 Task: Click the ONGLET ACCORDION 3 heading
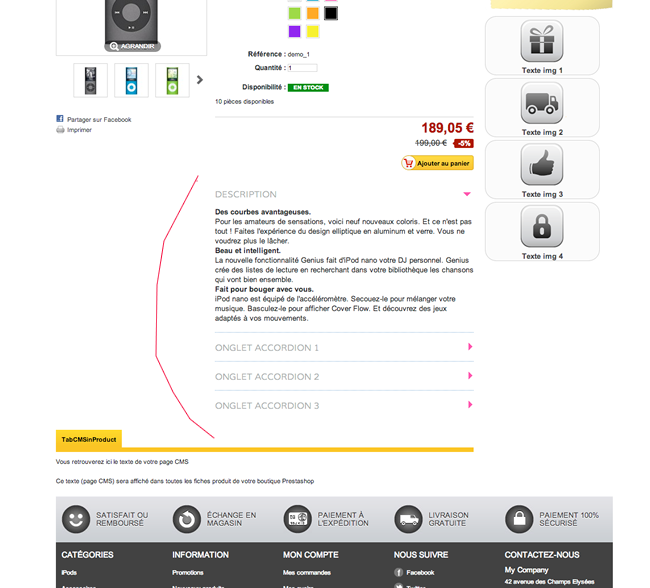[x=267, y=406]
